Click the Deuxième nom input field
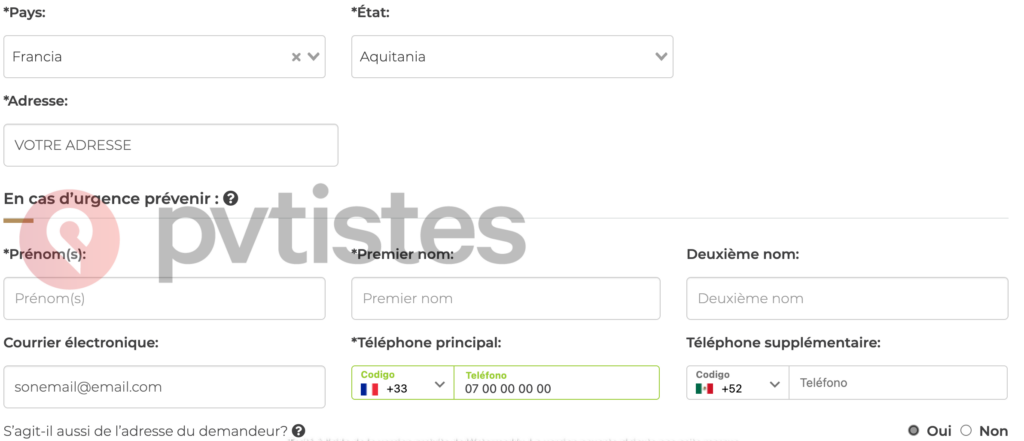Image resolution: width=1024 pixels, height=441 pixels. click(x=846, y=298)
